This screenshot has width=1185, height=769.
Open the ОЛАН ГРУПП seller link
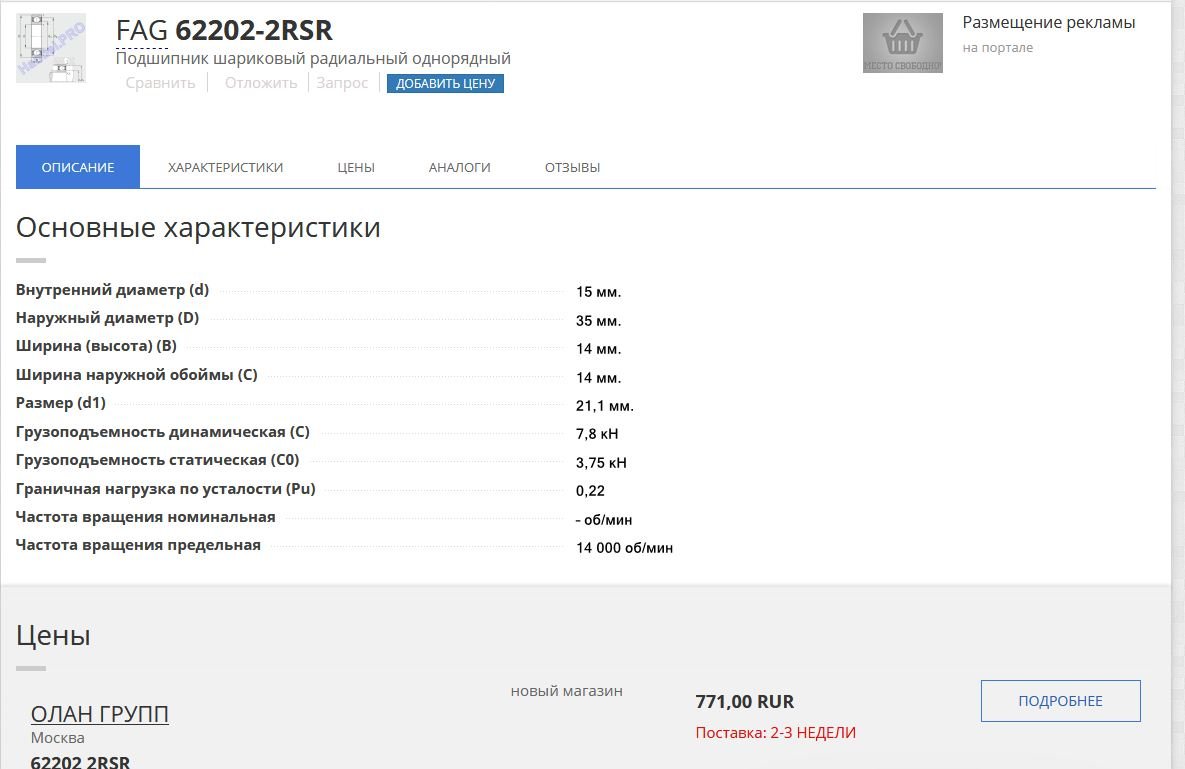coord(100,714)
